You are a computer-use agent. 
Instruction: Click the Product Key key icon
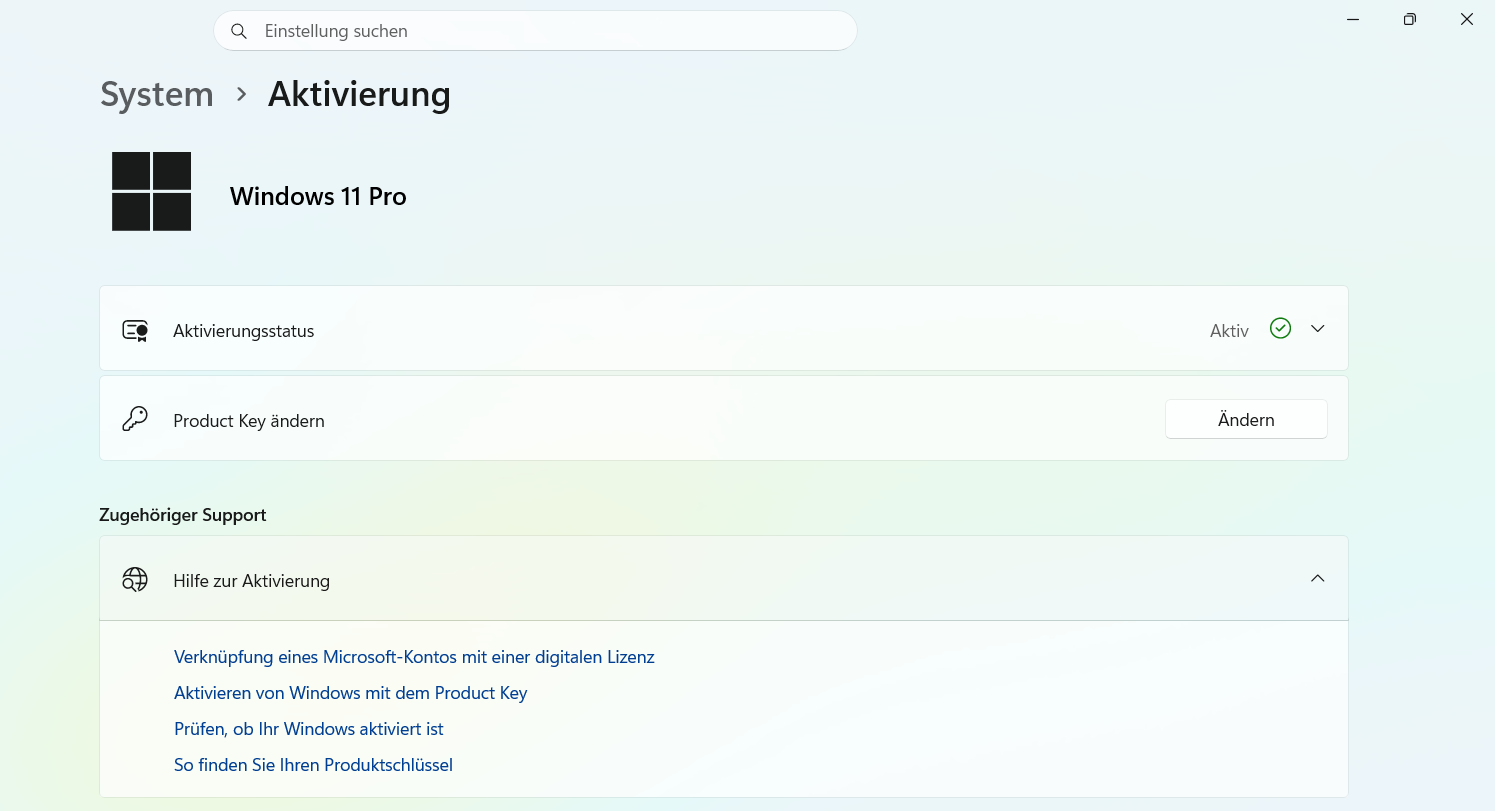coord(135,420)
